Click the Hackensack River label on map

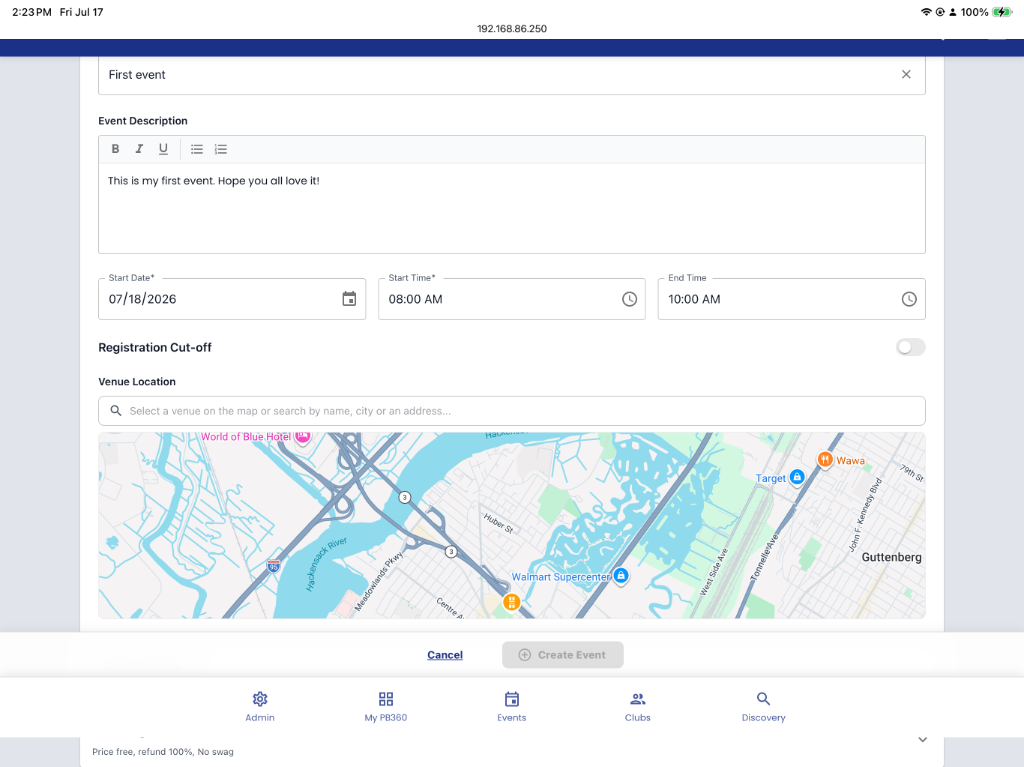tap(327, 564)
